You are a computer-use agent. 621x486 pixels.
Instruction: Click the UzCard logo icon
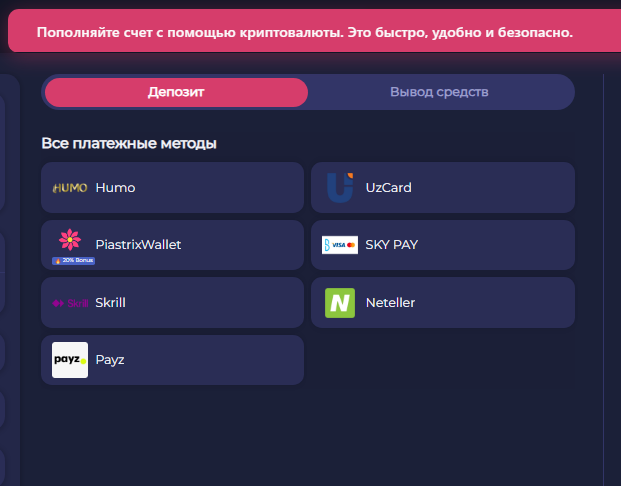(340, 187)
